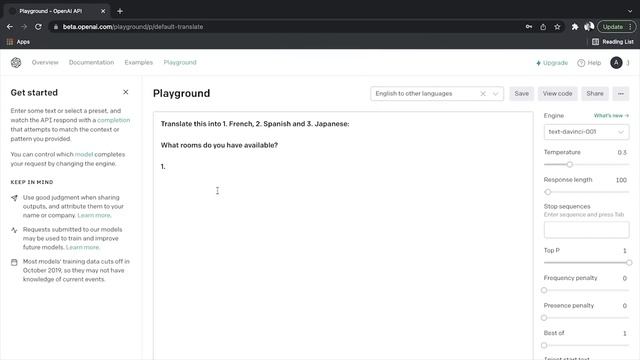Follow the completion link

coord(113,120)
